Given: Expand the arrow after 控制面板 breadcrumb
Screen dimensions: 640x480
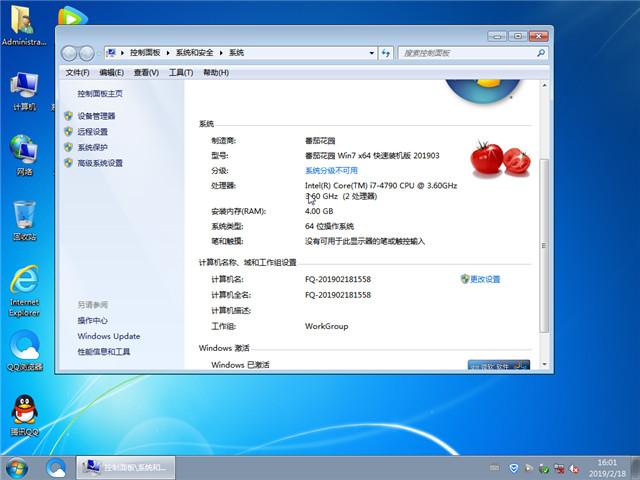Looking at the screenshot, I should (168, 53).
